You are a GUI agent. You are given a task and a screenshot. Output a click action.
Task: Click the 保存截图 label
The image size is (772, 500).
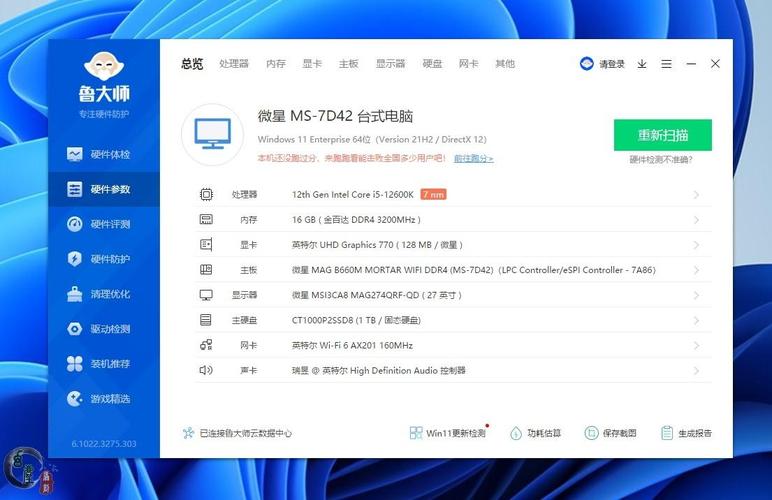point(619,433)
